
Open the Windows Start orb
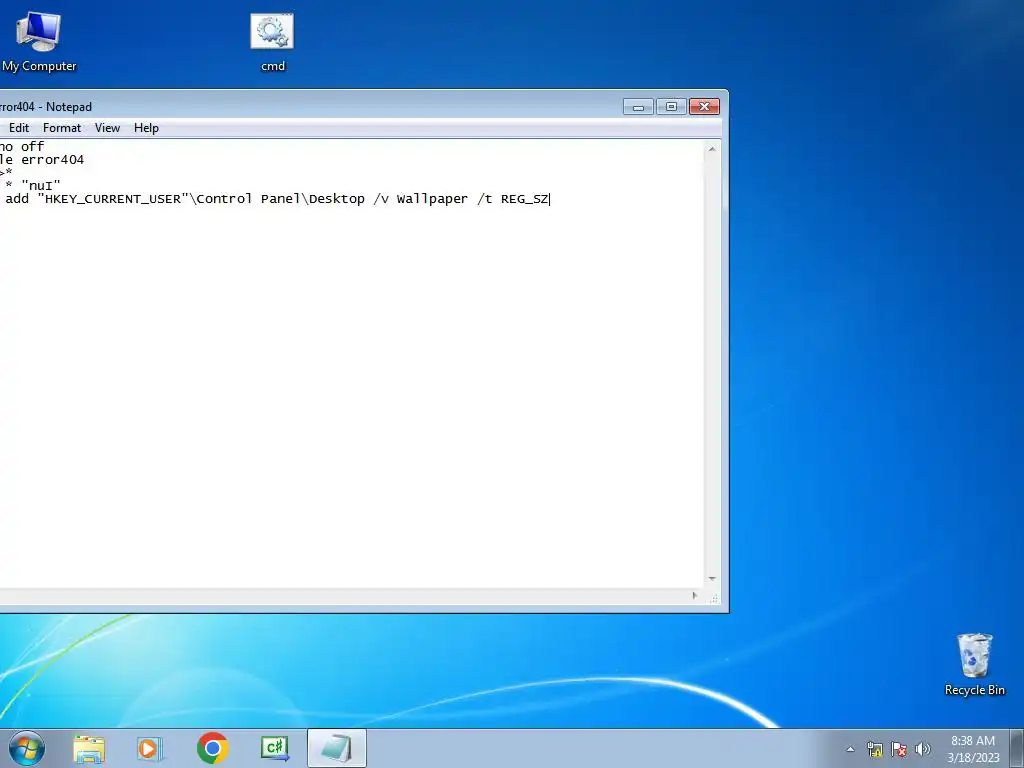tap(27, 748)
